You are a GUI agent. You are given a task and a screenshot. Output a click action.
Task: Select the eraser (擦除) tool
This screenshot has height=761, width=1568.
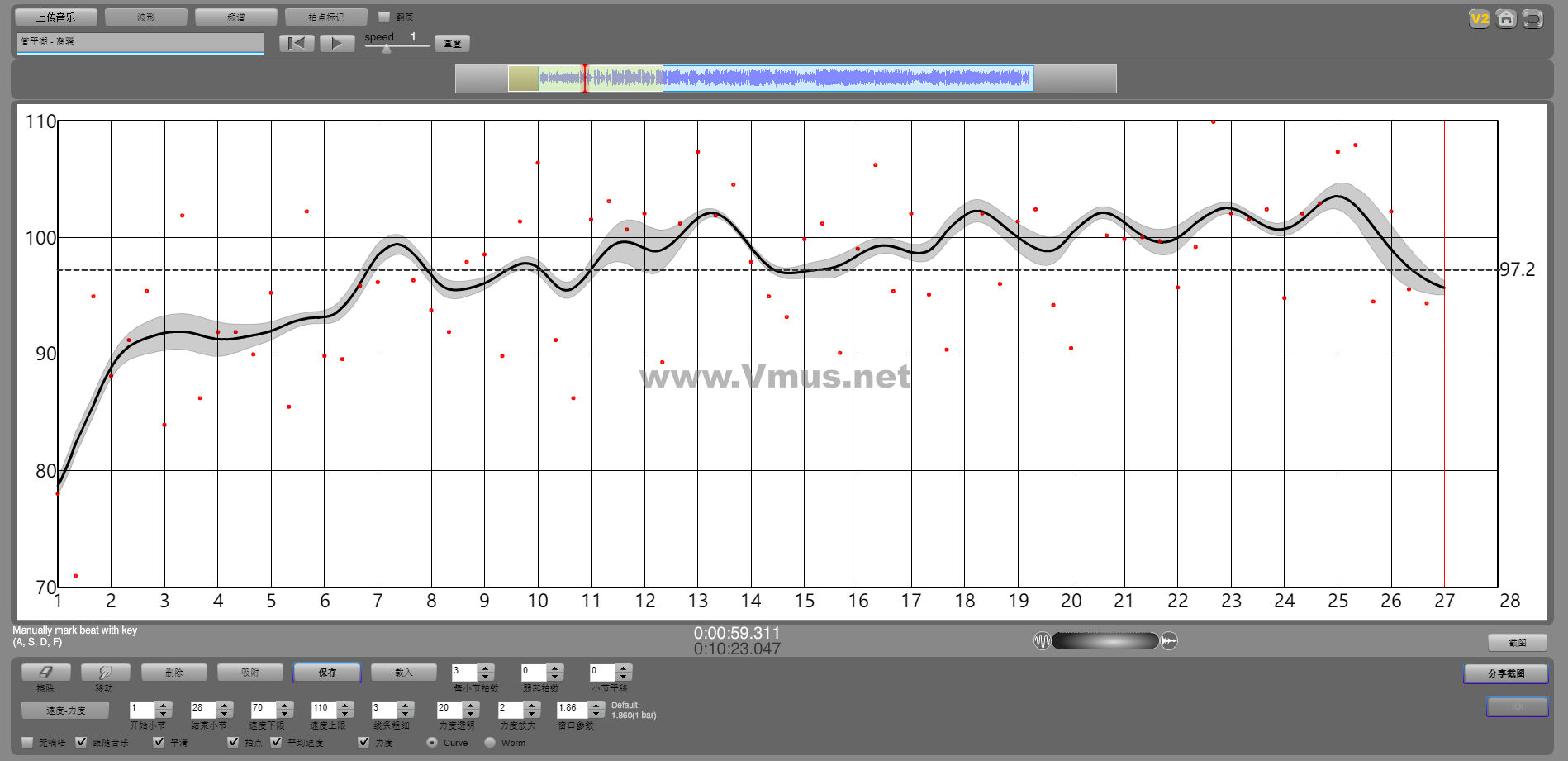45,673
